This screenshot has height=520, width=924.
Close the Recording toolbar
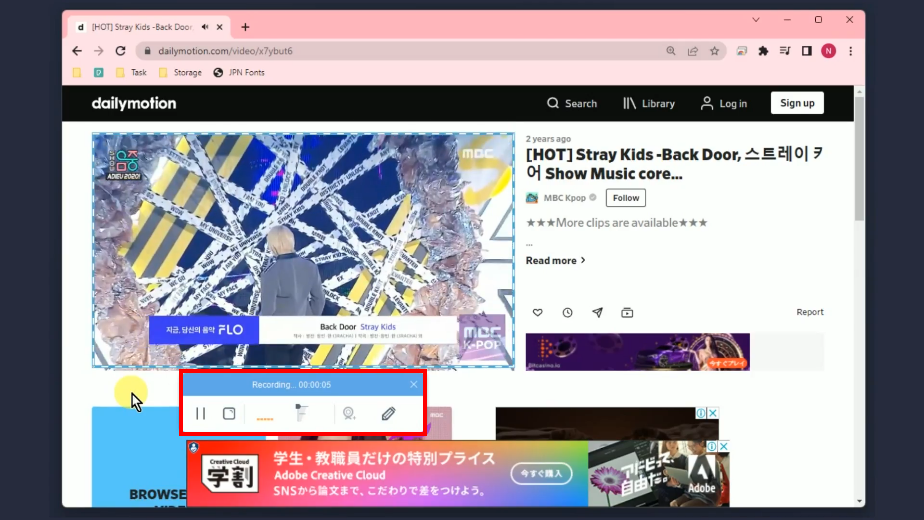coord(414,384)
